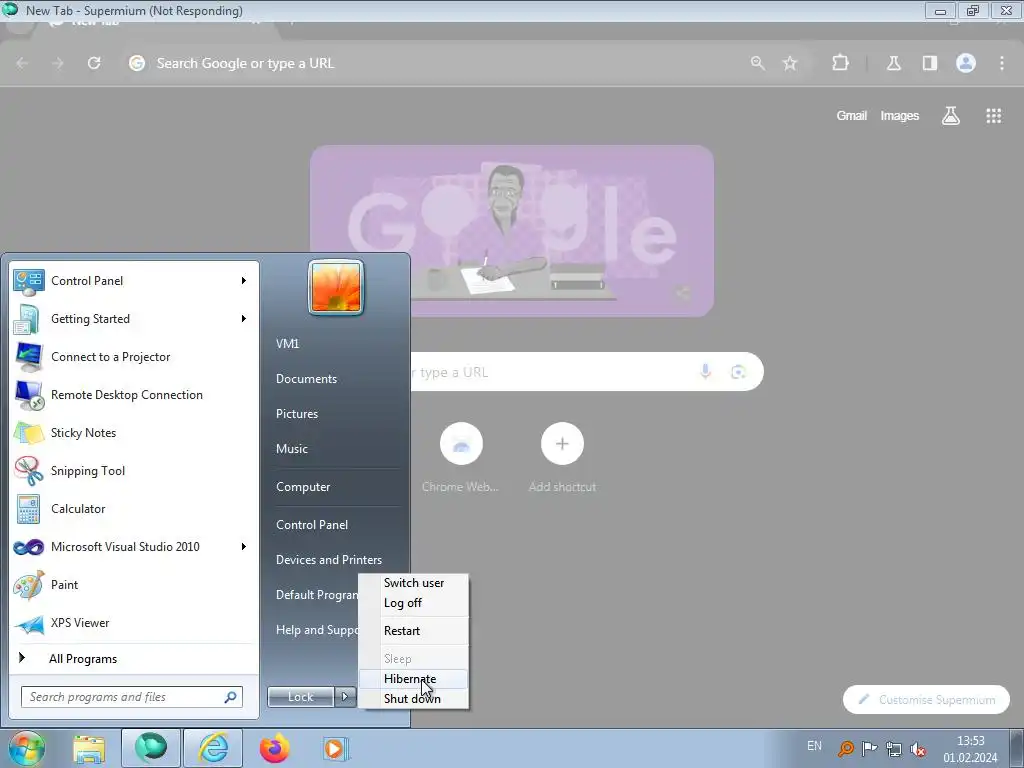The height and width of the screenshot is (768, 1024).
Task: Reload the page in Supermium
Action: 94,63
